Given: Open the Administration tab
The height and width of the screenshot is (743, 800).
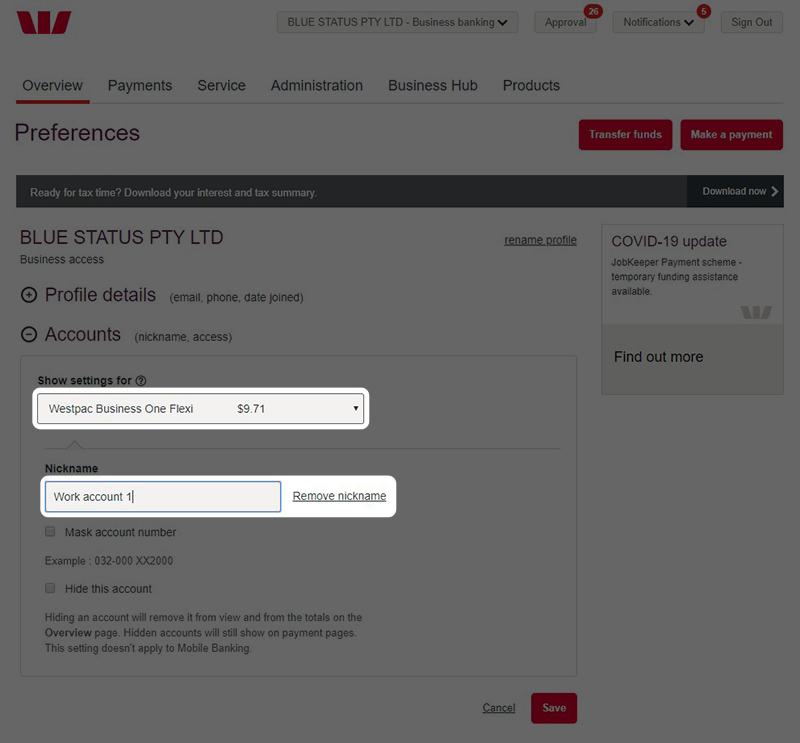Looking at the screenshot, I should click(317, 85).
